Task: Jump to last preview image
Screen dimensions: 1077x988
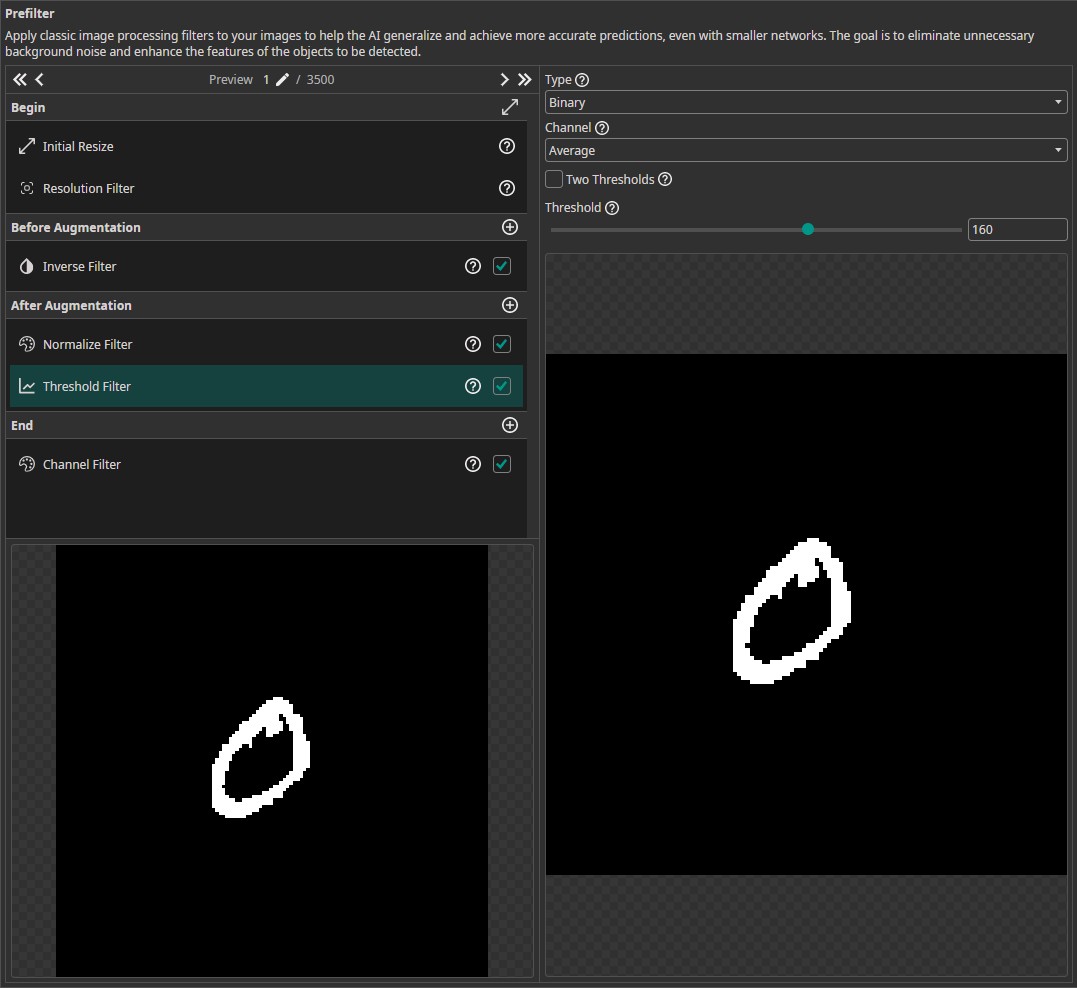Action: point(524,80)
